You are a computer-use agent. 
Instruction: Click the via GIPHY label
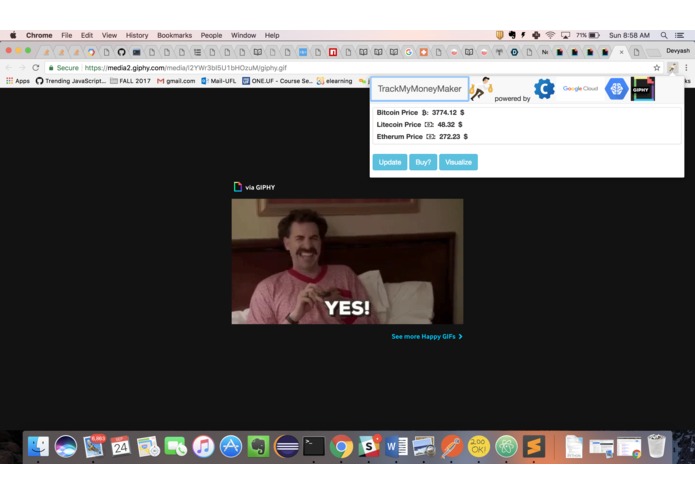coord(260,187)
